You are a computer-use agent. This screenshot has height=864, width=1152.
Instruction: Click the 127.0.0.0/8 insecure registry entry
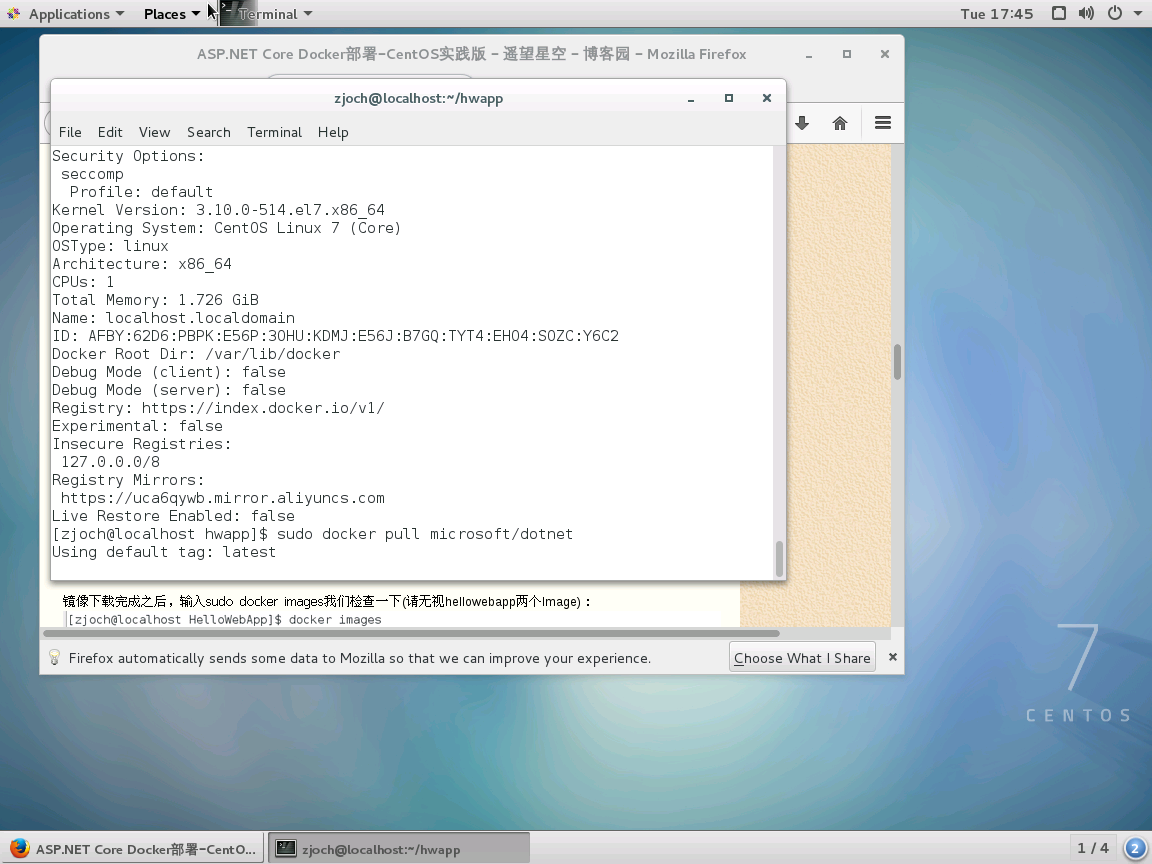click(x=110, y=462)
